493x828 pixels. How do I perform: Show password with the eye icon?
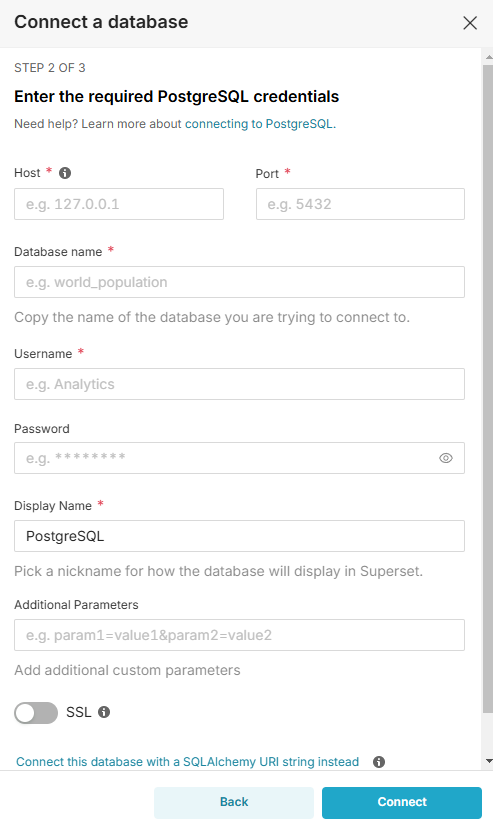click(446, 458)
